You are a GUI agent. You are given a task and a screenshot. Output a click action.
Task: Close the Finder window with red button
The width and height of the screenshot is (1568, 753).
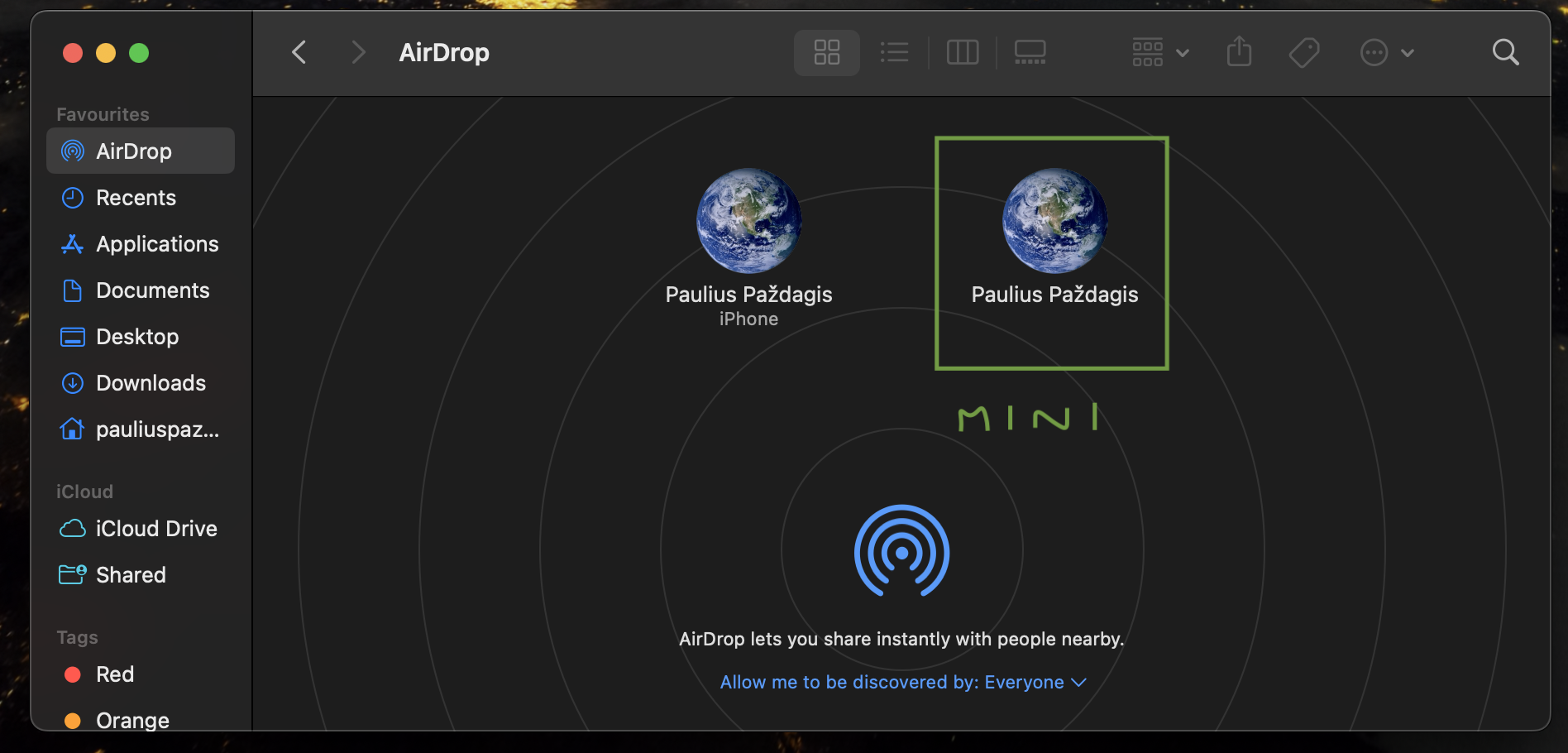(73, 53)
